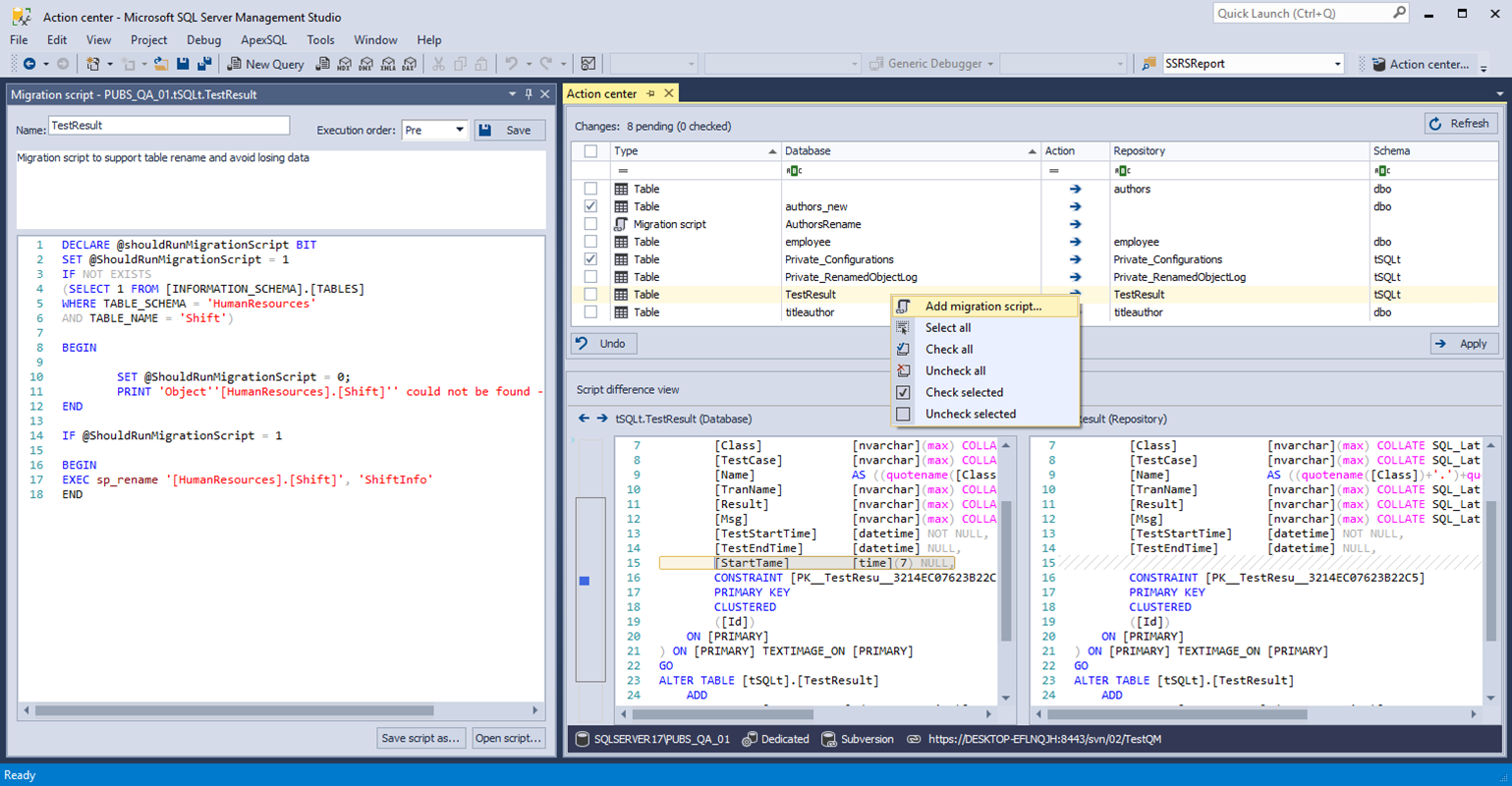Open the Migration script panel window position menu
Viewport: 1512px width, 786px height.
512,94
